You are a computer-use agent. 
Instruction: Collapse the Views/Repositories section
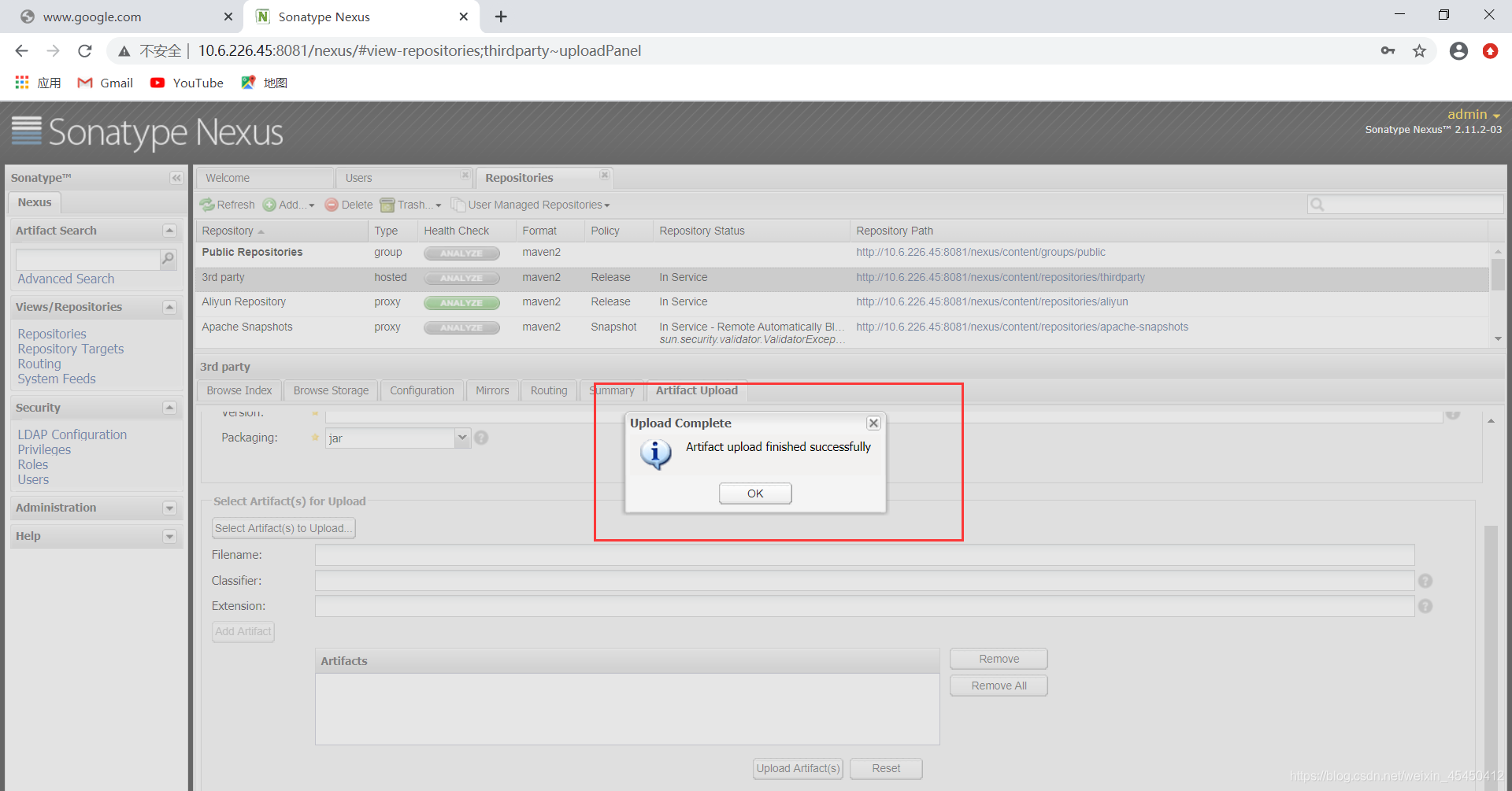[x=169, y=307]
